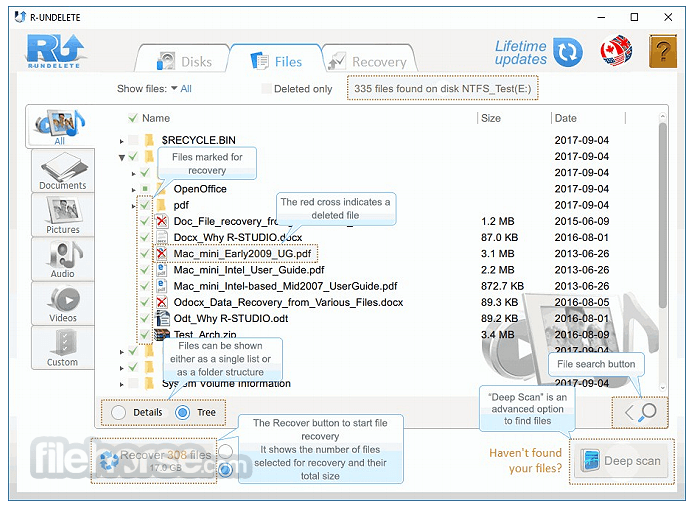
Task: Click the R-Undelete logo
Action: point(55,51)
